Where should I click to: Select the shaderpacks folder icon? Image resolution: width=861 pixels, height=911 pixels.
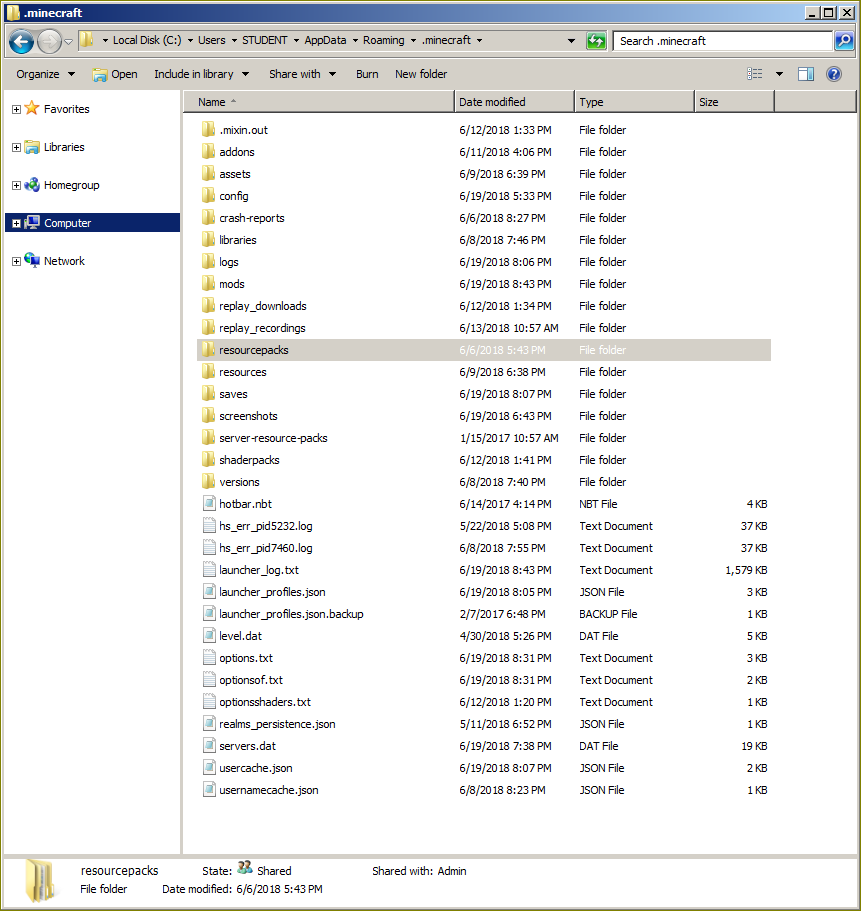tap(209, 460)
